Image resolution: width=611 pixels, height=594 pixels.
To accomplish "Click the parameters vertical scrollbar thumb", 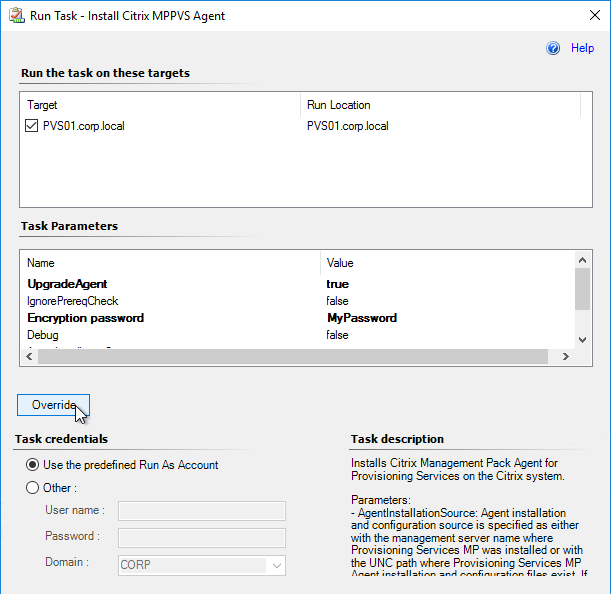I will [x=582, y=289].
